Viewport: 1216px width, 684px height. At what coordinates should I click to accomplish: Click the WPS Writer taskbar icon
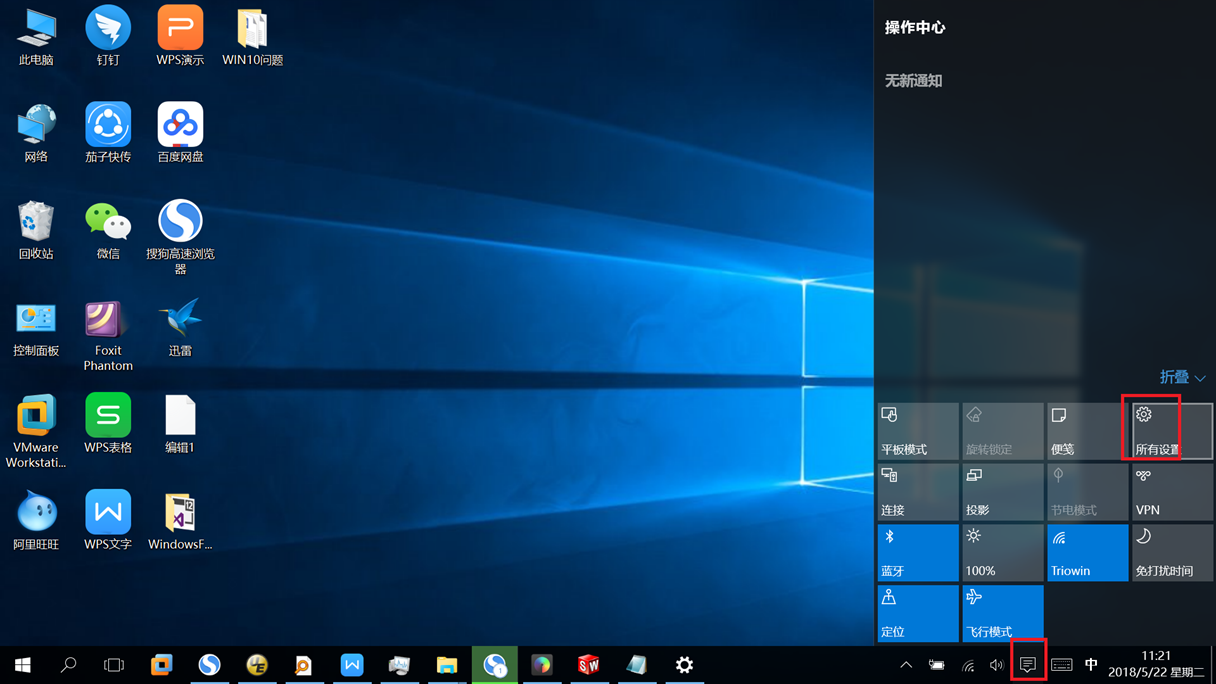pos(352,665)
